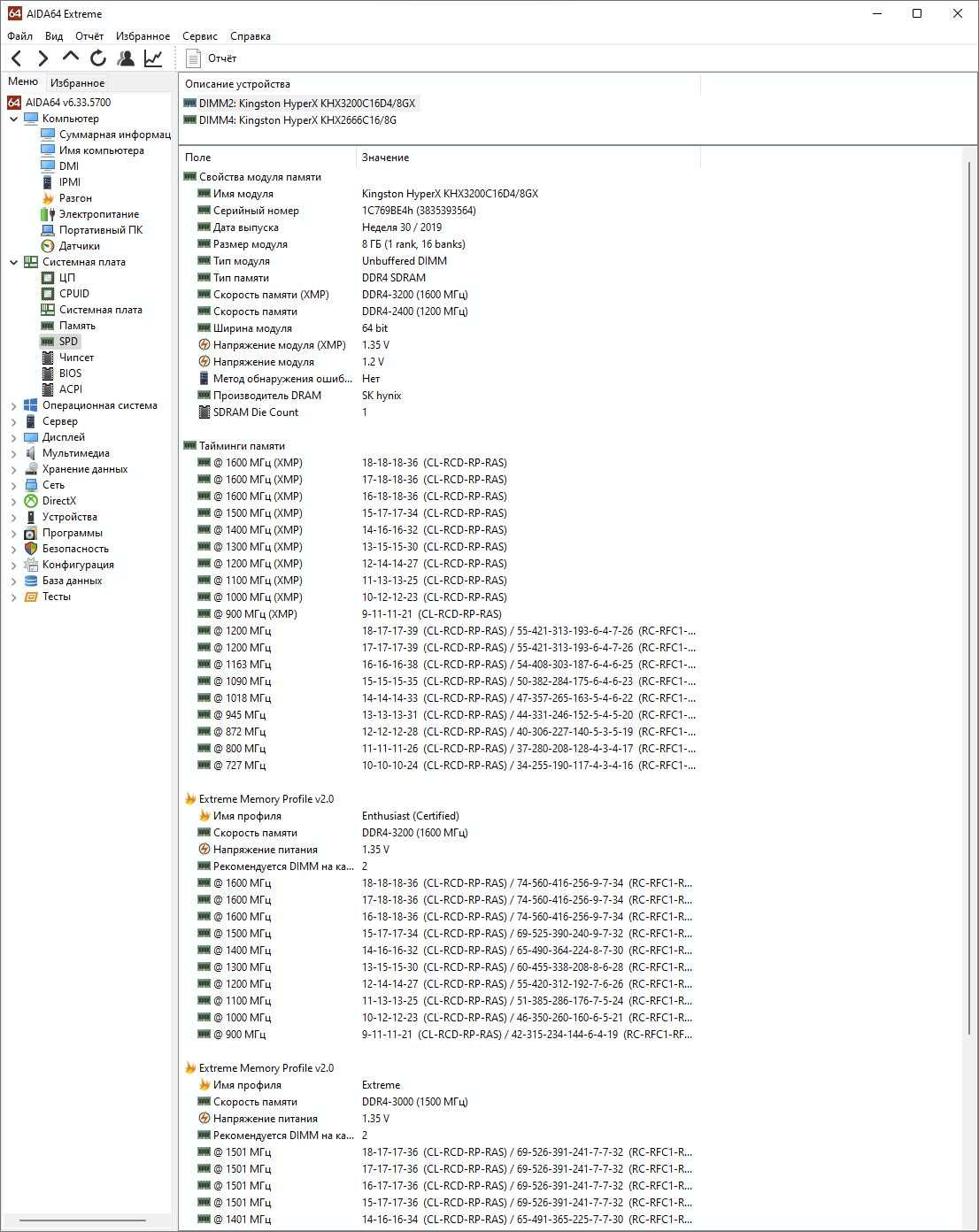Click the CPUID icon in the tree

click(x=48, y=294)
